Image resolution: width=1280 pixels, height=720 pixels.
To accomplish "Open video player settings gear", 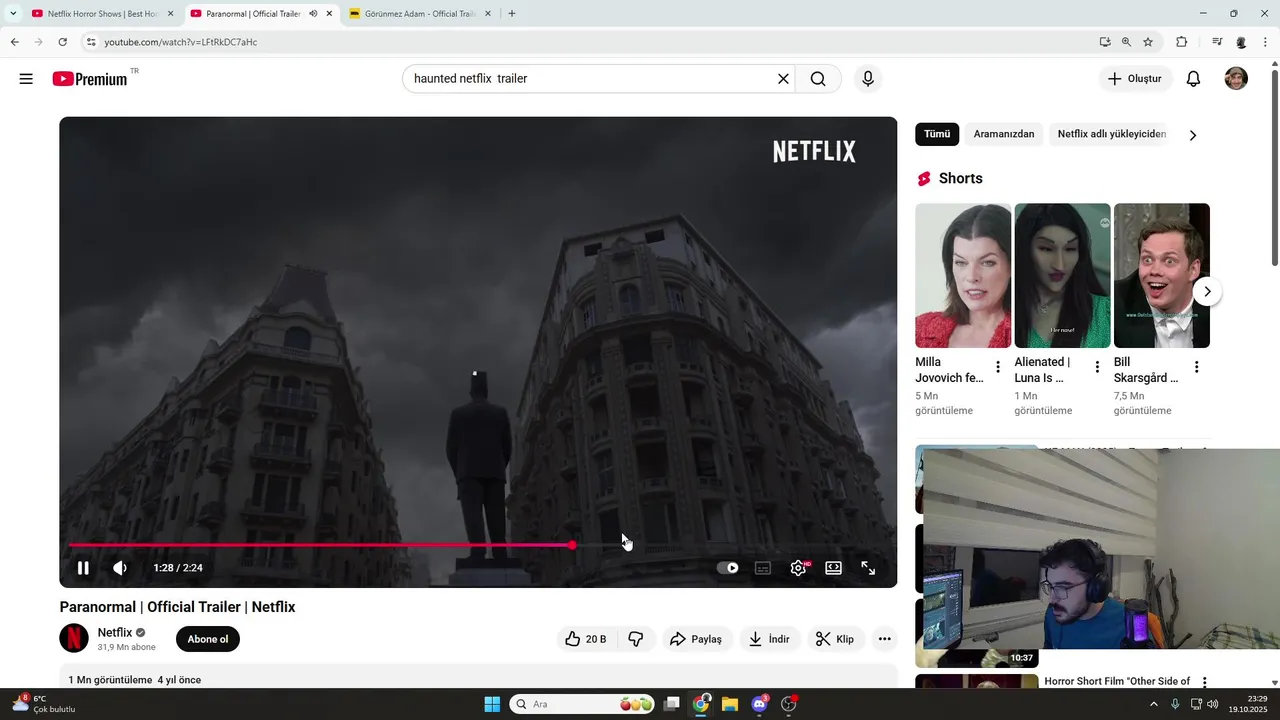I will [798, 568].
